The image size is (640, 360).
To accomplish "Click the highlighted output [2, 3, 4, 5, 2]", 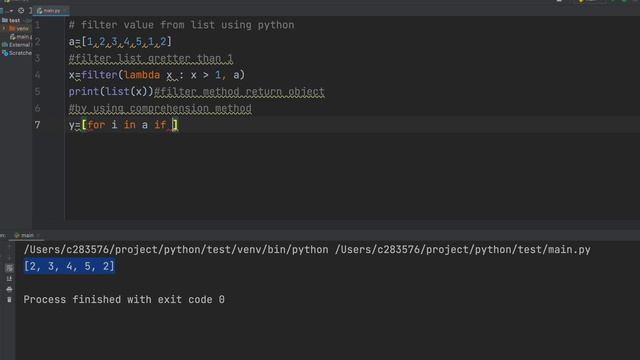I will pos(69,267).
